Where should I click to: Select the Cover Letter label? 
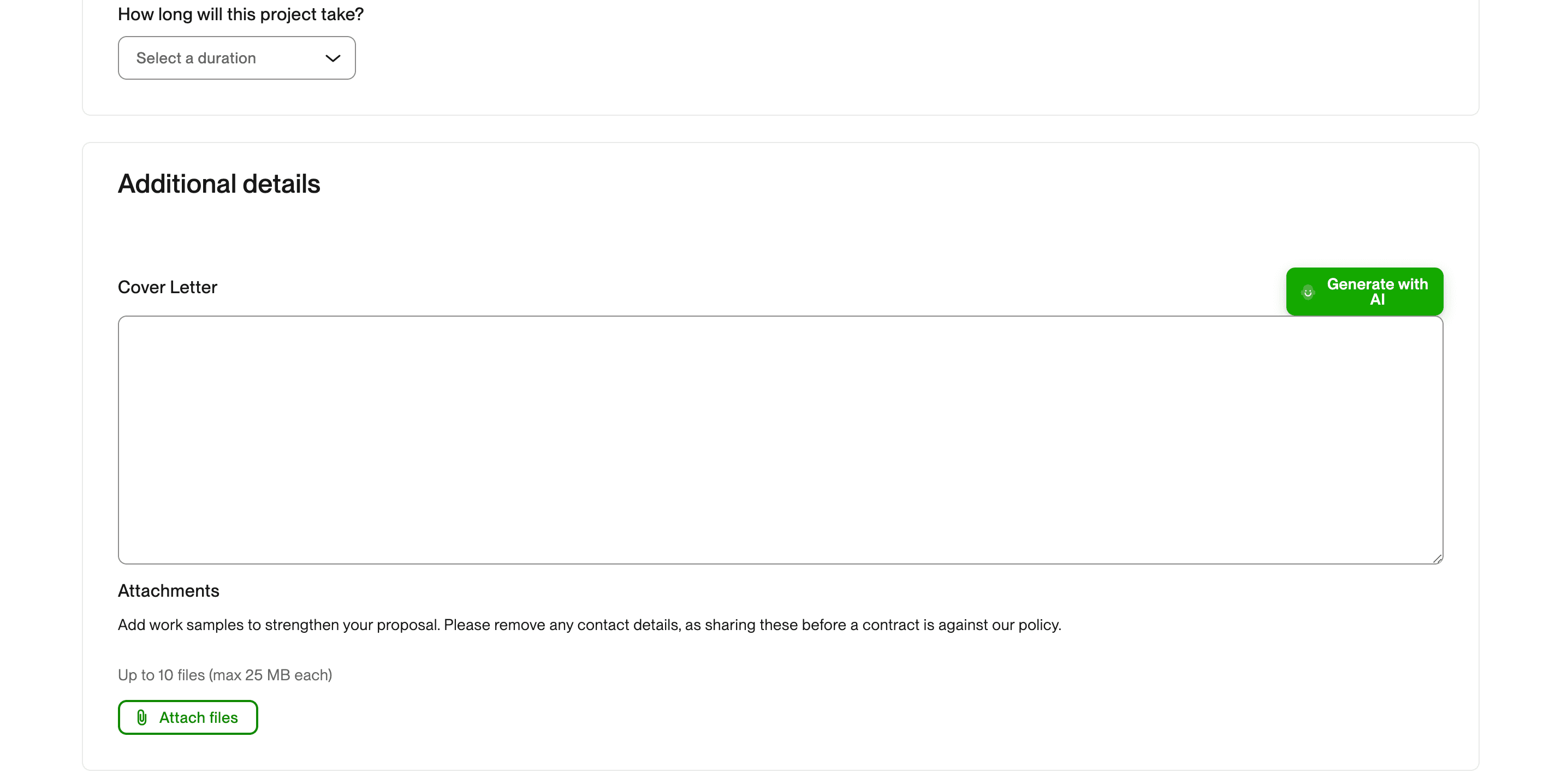(167, 287)
